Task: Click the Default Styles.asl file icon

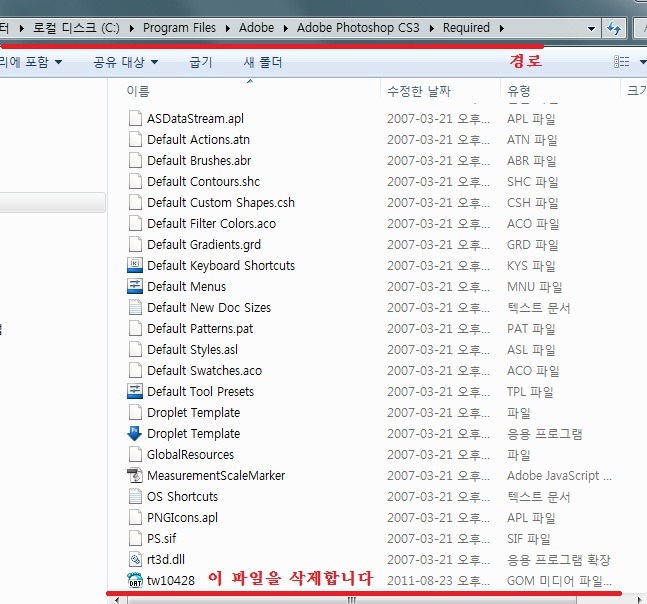Action: coord(135,349)
